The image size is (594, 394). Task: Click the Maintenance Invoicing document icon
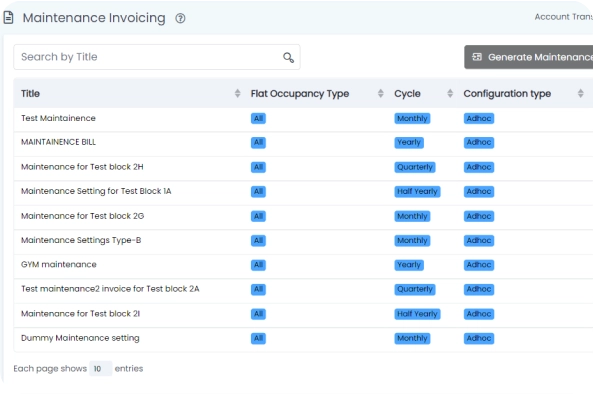(x=8, y=17)
